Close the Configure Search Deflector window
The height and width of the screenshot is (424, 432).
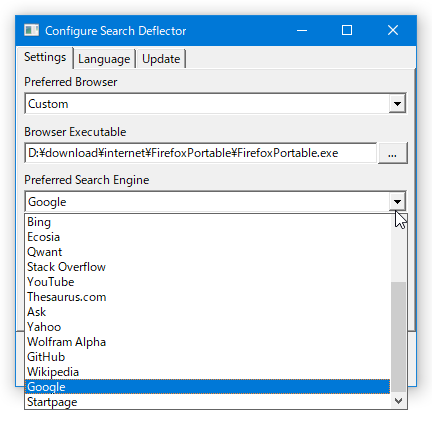393,30
